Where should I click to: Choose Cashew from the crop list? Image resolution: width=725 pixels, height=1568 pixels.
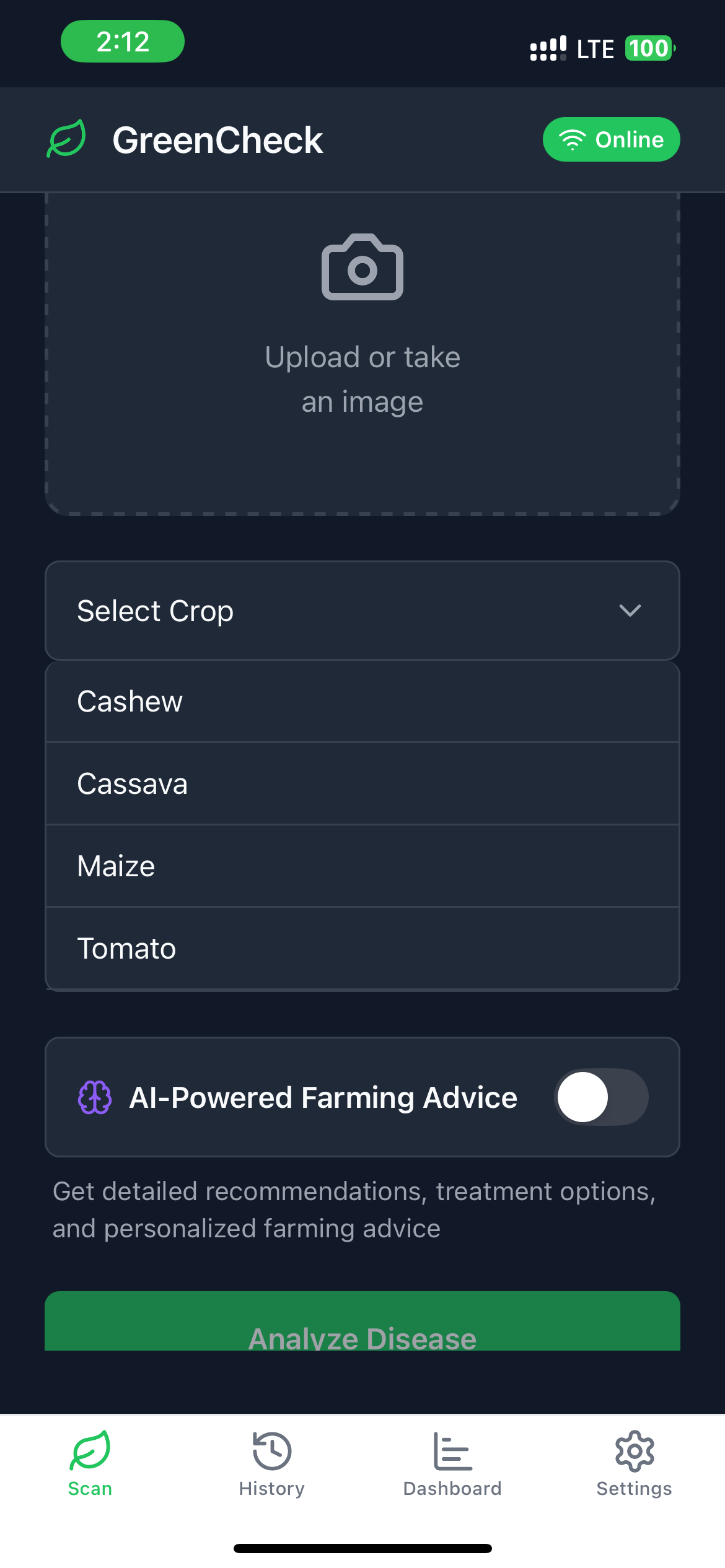click(x=362, y=702)
